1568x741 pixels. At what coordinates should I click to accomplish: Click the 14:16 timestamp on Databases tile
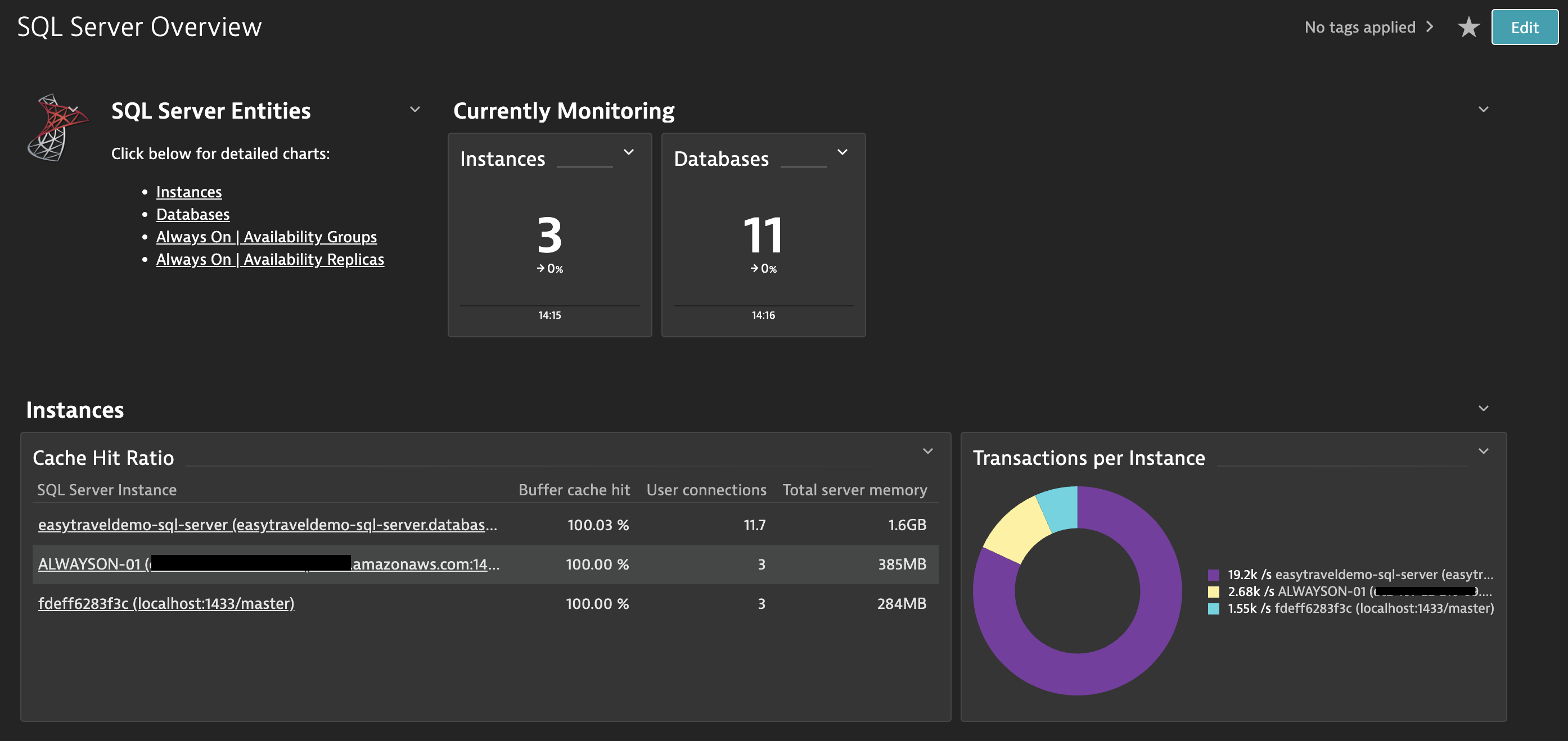(763, 315)
